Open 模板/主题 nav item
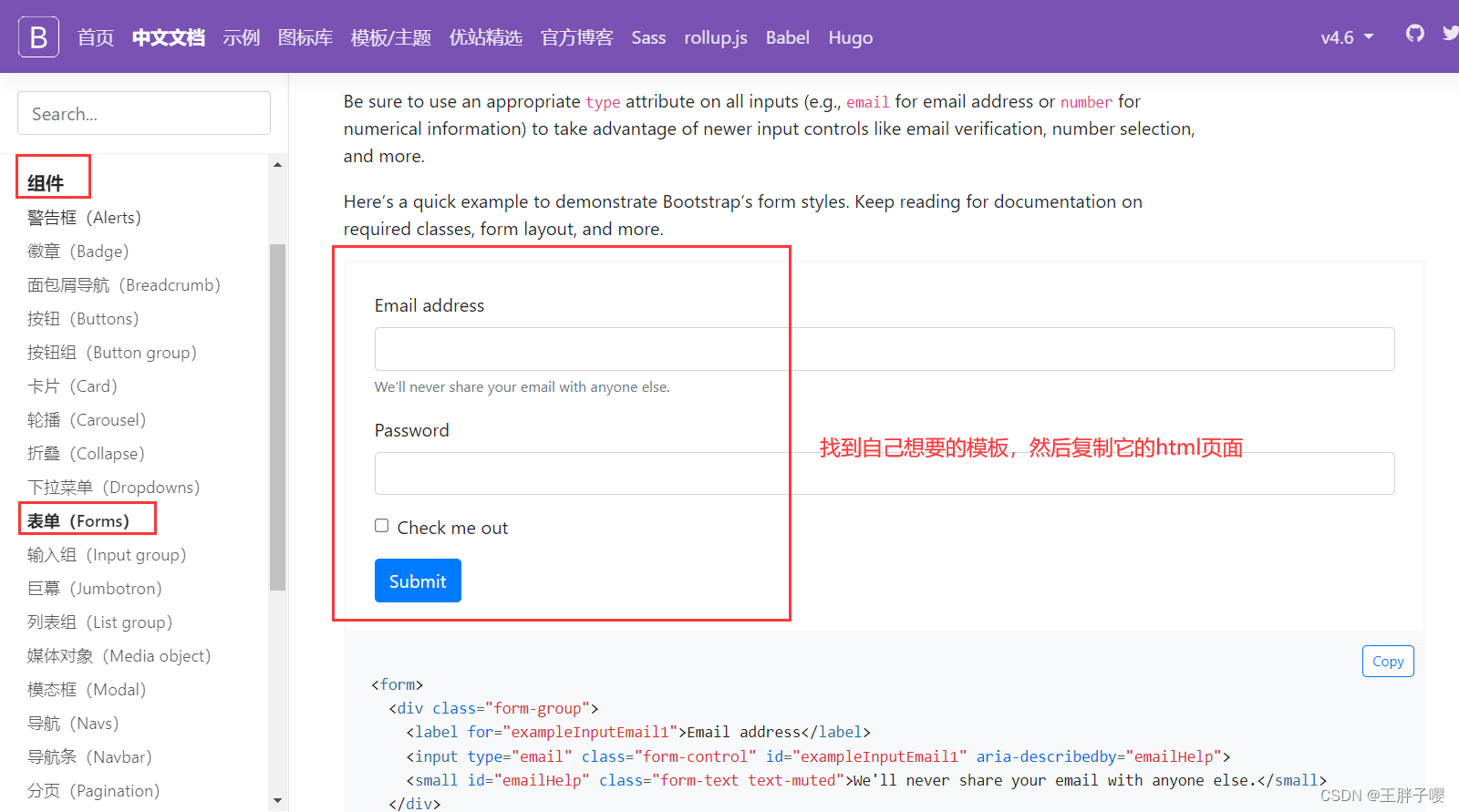Viewport: 1459px width, 812px height. (x=391, y=37)
